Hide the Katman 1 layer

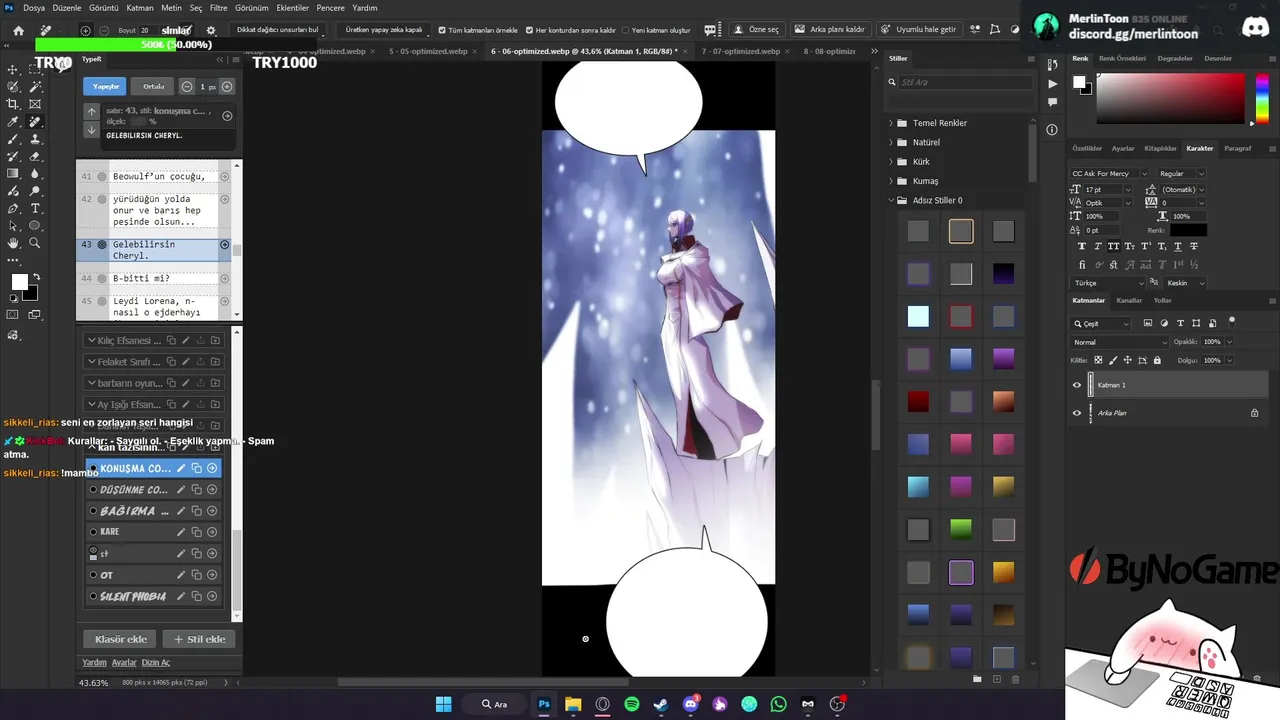1077,385
